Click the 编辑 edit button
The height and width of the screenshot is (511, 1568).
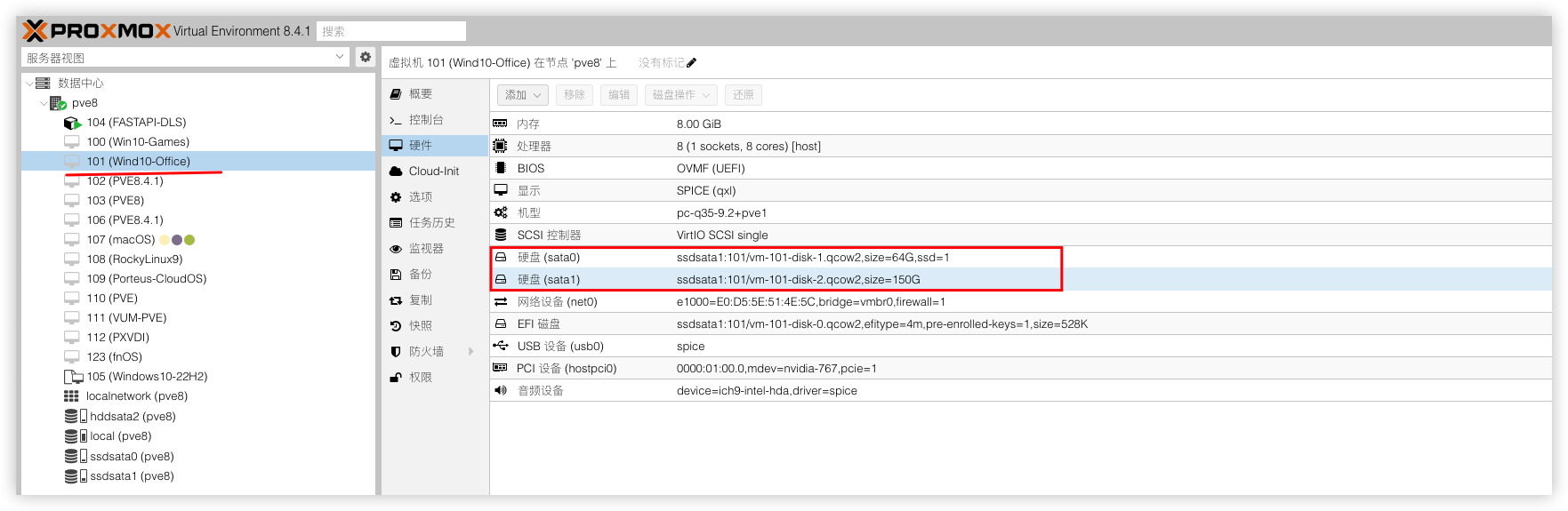[x=619, y=94]
